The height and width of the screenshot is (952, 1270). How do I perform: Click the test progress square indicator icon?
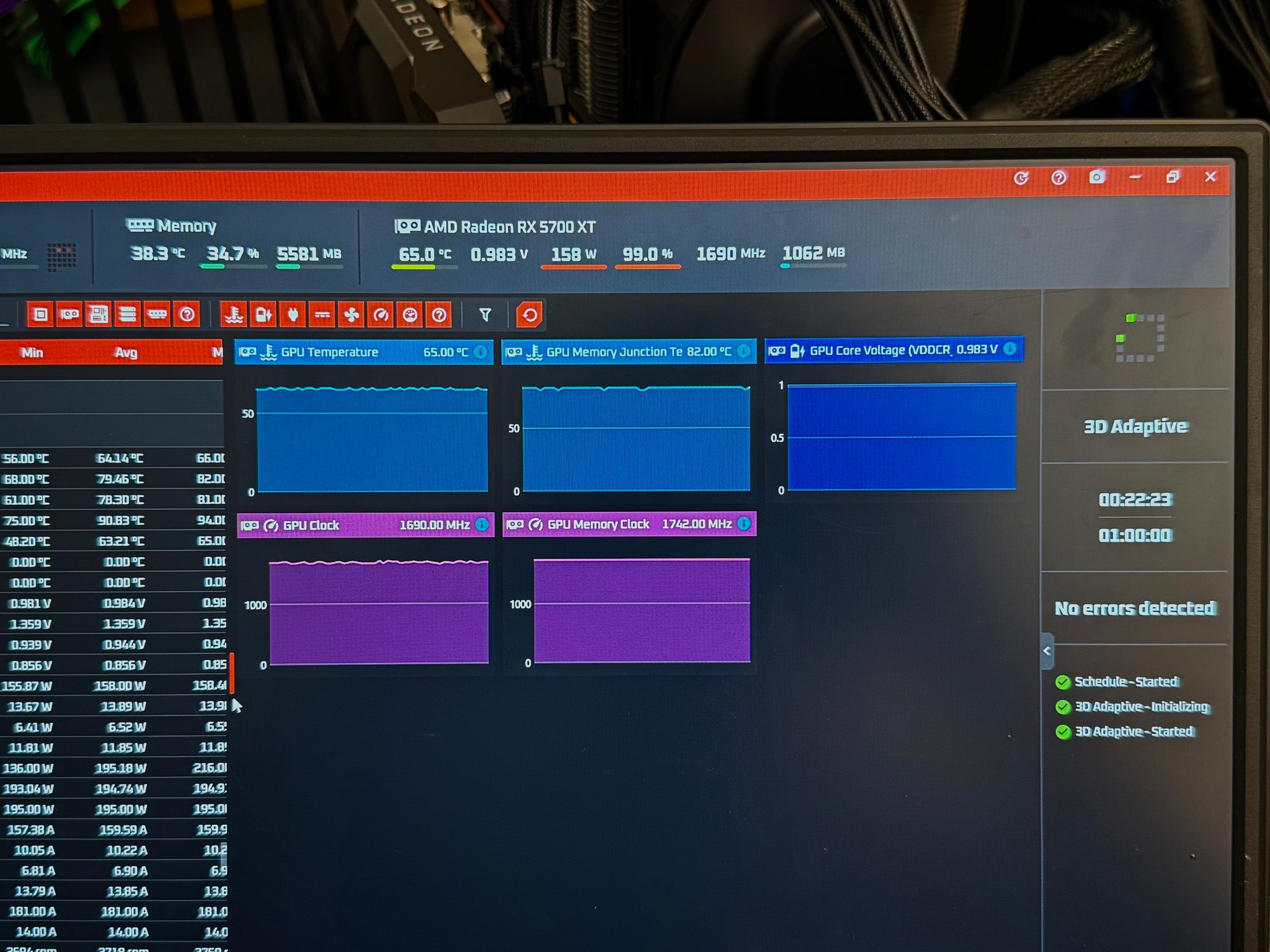pos(1139,338)
